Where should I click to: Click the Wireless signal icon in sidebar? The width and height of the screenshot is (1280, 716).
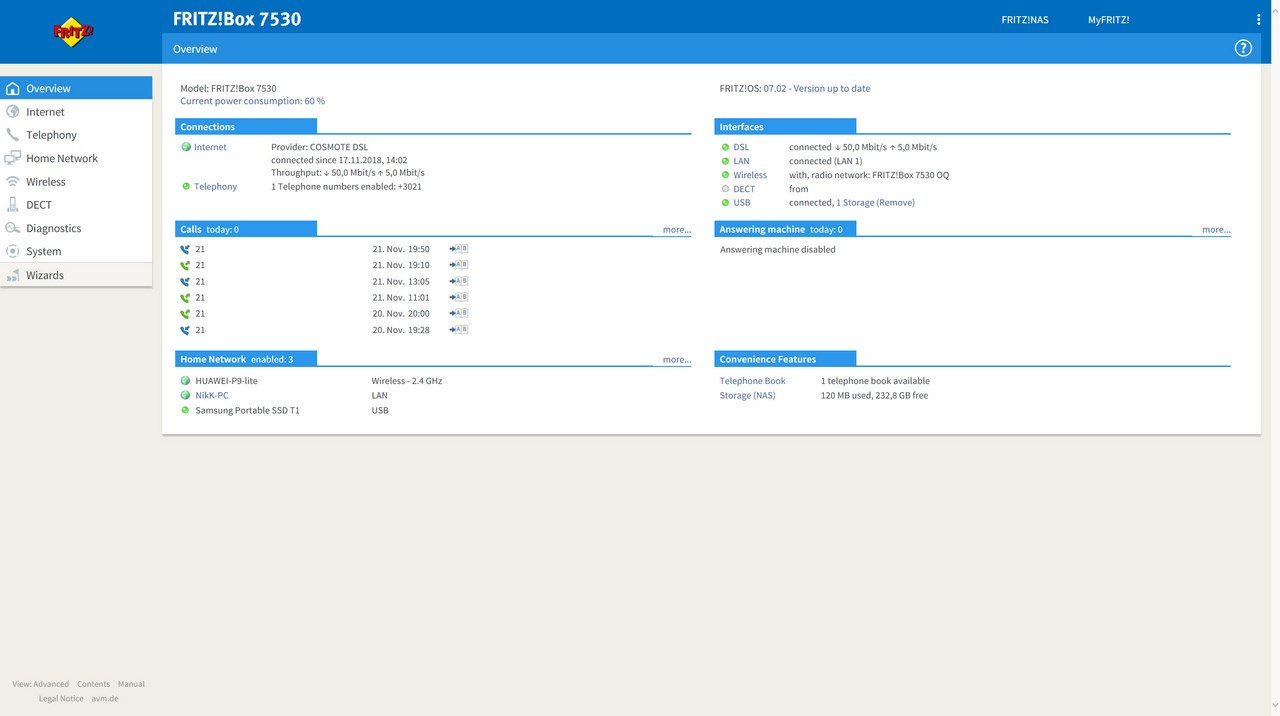[13, 182]
